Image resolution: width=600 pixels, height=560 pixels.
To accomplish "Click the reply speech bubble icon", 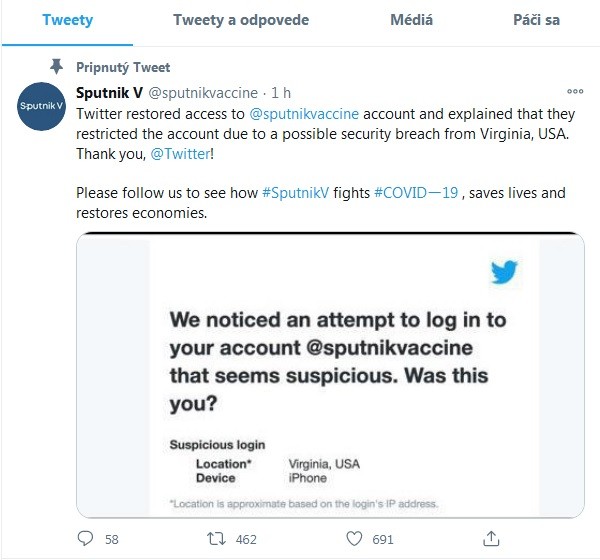I will (x=85, y=538).
